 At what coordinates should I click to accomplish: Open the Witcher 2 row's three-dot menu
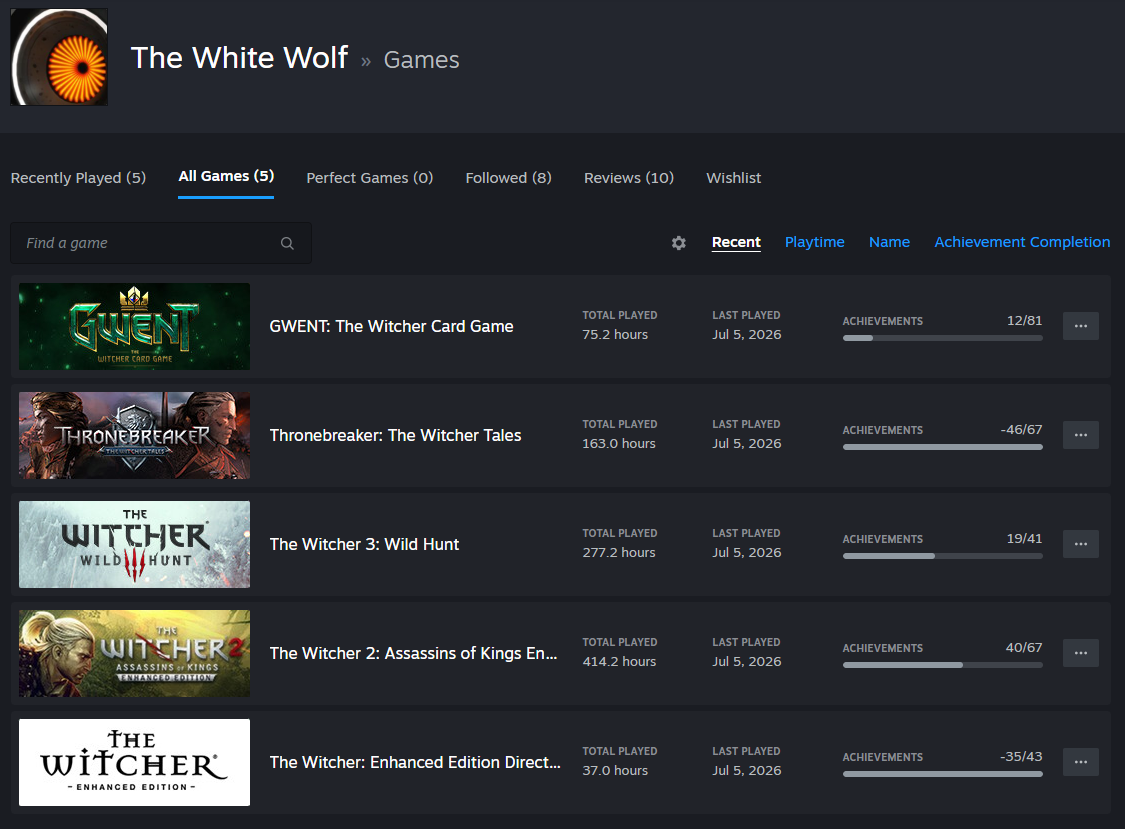click(x=1081, y=653)
